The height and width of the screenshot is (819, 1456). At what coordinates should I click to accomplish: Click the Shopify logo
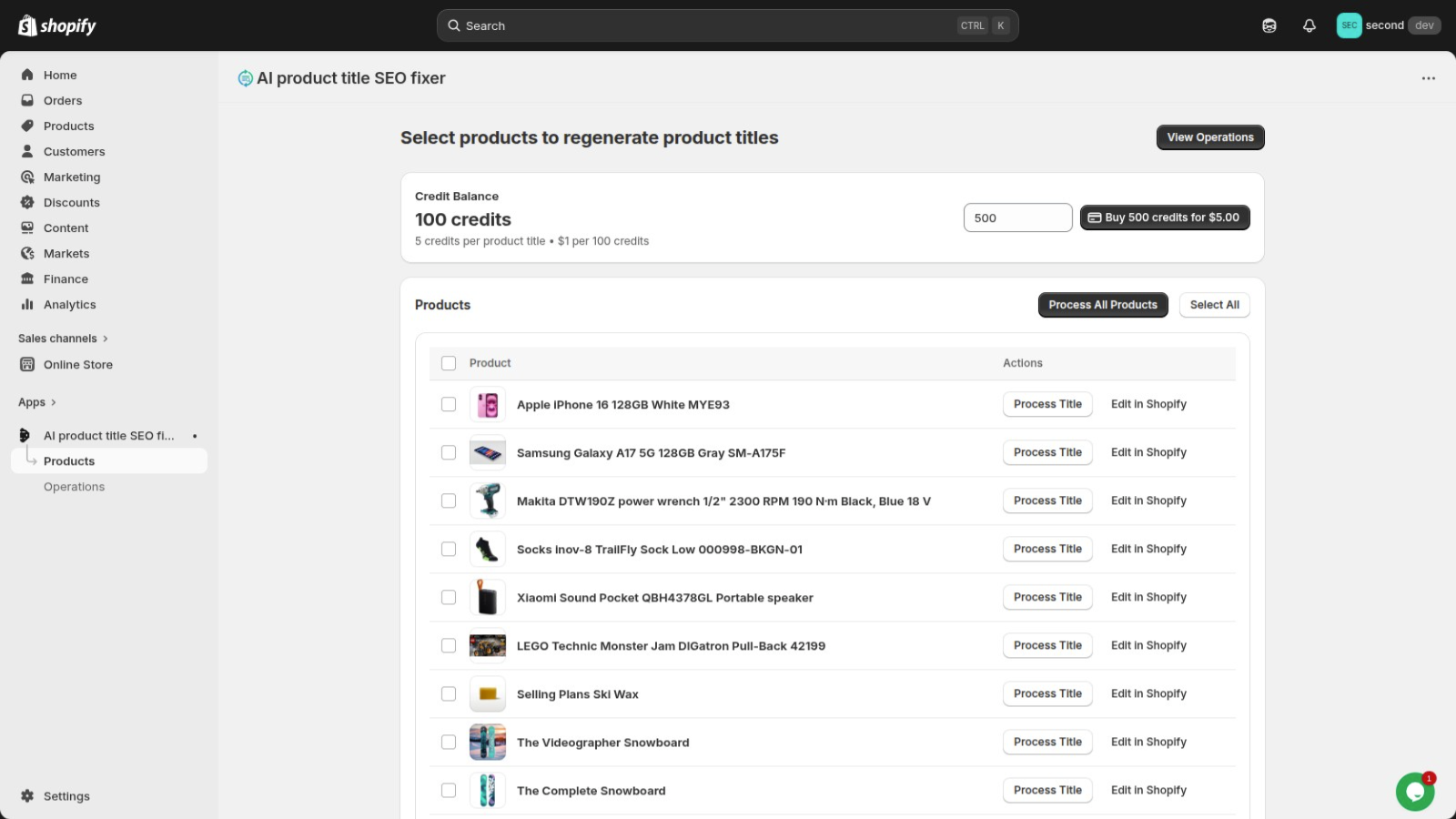pos(55,25)
